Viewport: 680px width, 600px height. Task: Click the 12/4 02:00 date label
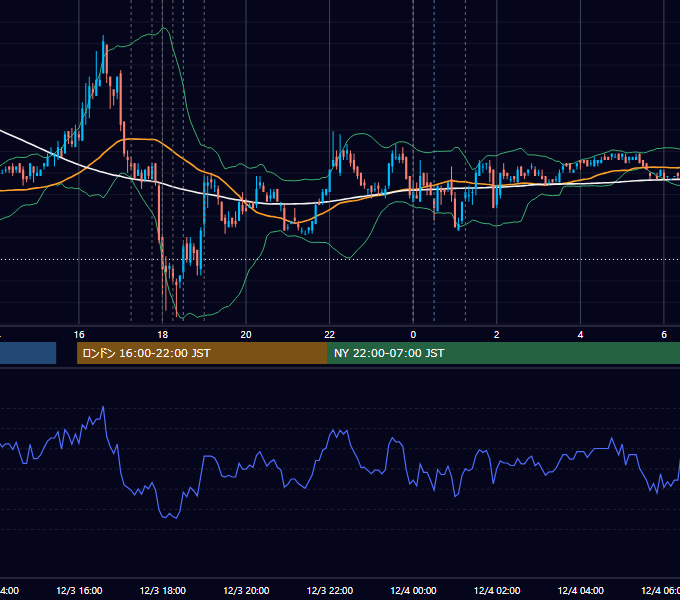tap(497, 590)
